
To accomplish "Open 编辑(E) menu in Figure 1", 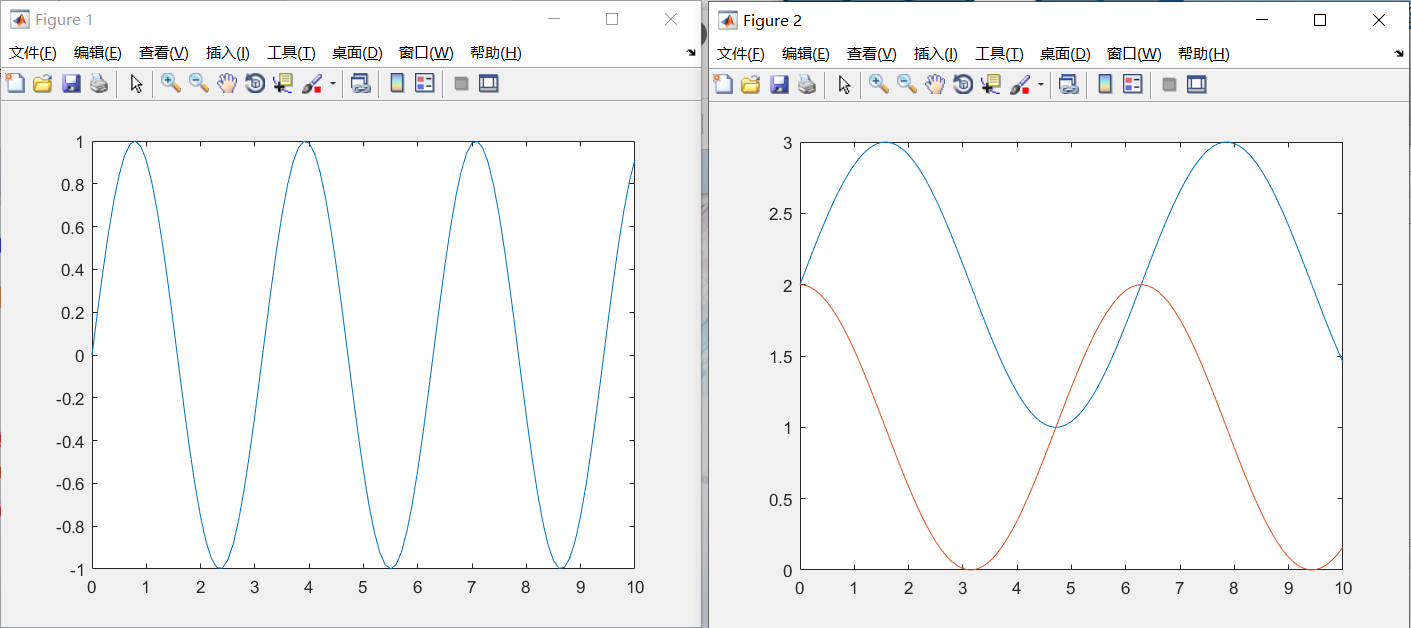I will click(98, 53).
